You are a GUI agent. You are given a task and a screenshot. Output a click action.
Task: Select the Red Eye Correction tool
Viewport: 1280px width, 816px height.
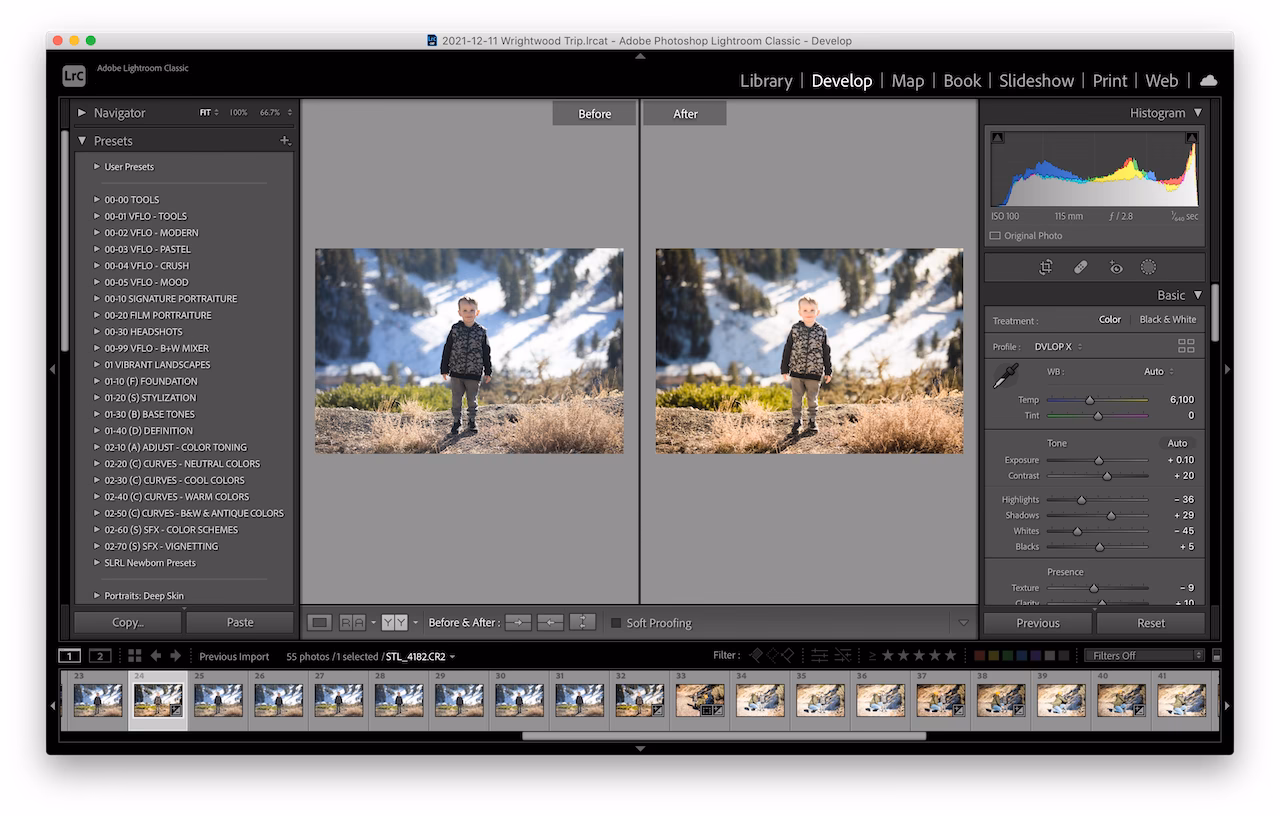(x=1117, y=267)
